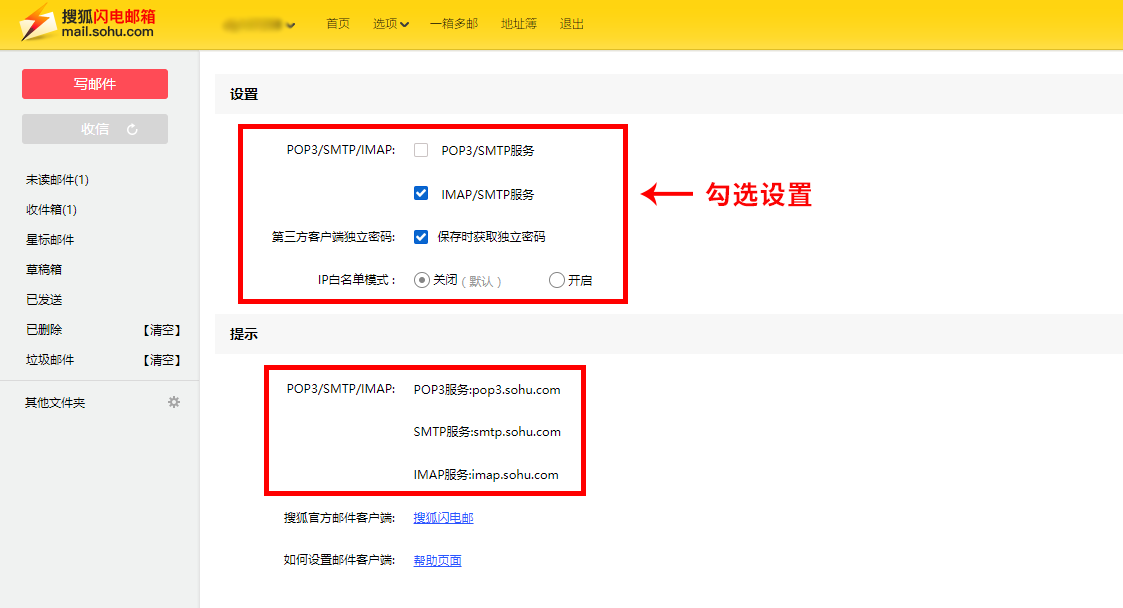
Task: Click the 提示 section heading
Action: tap(244, 334)
